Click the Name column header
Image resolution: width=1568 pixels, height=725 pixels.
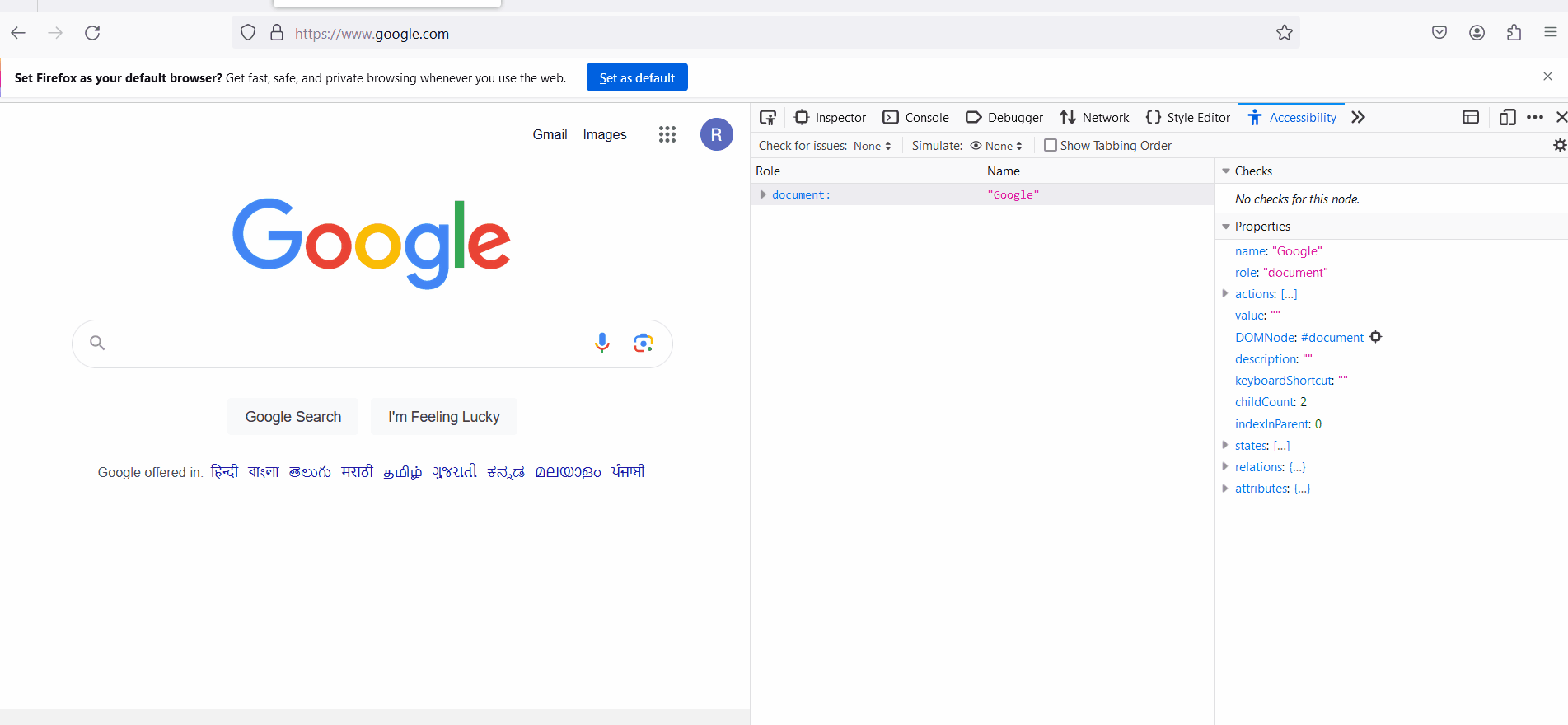1098,171
